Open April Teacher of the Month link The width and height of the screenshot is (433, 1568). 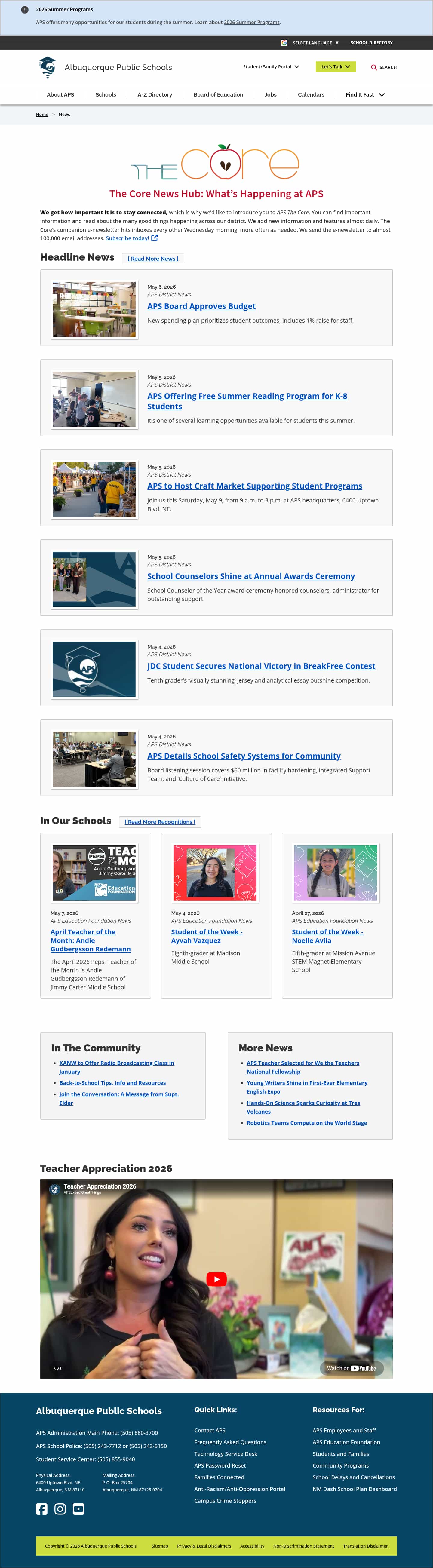click(x=91, y=940)
